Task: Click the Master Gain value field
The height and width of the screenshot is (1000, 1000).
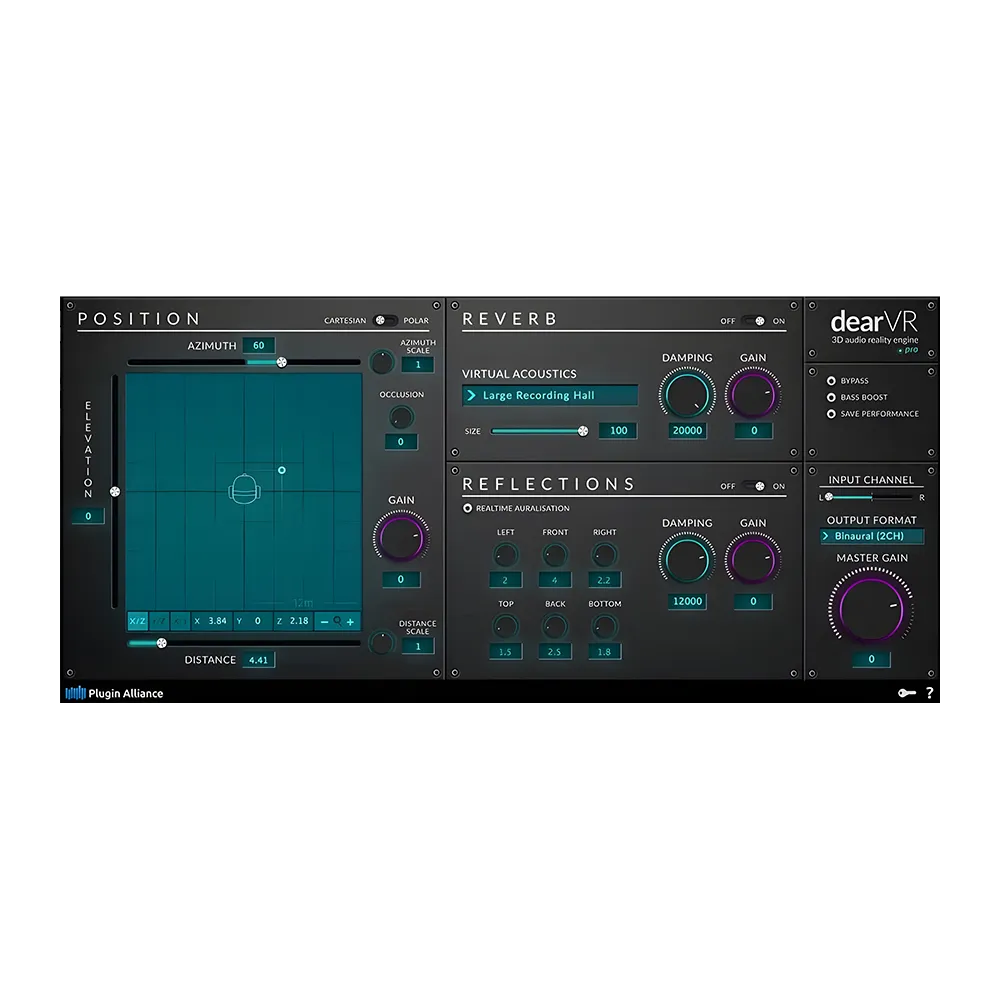Action: coord(871,659)
